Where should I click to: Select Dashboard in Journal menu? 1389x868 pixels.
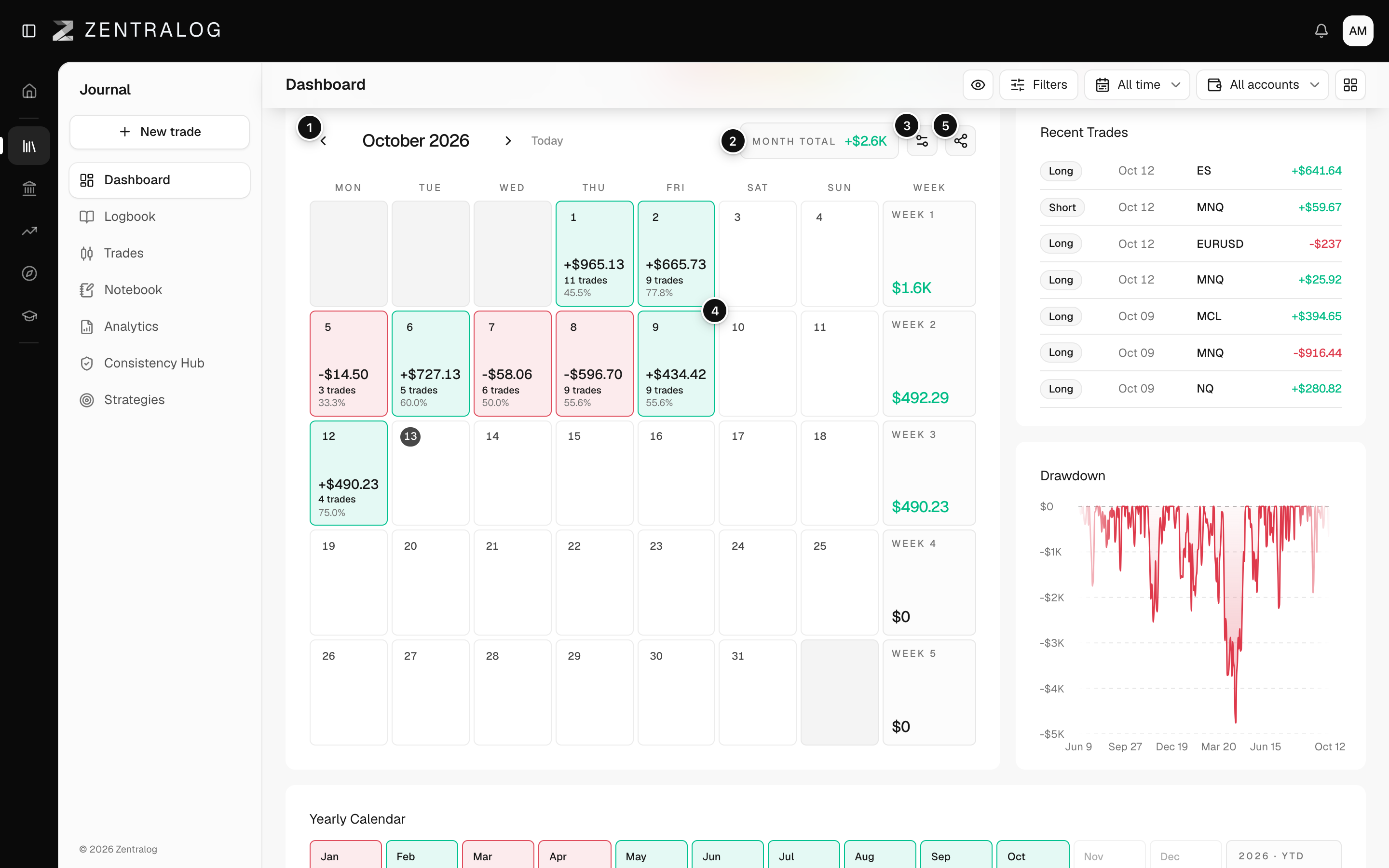160,180
